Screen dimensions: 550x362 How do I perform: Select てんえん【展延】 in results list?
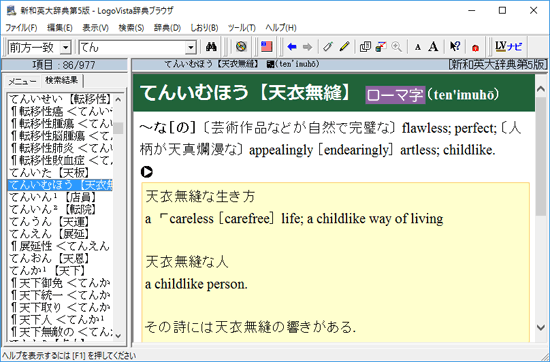pyautogui.click(x=60, y=234)
